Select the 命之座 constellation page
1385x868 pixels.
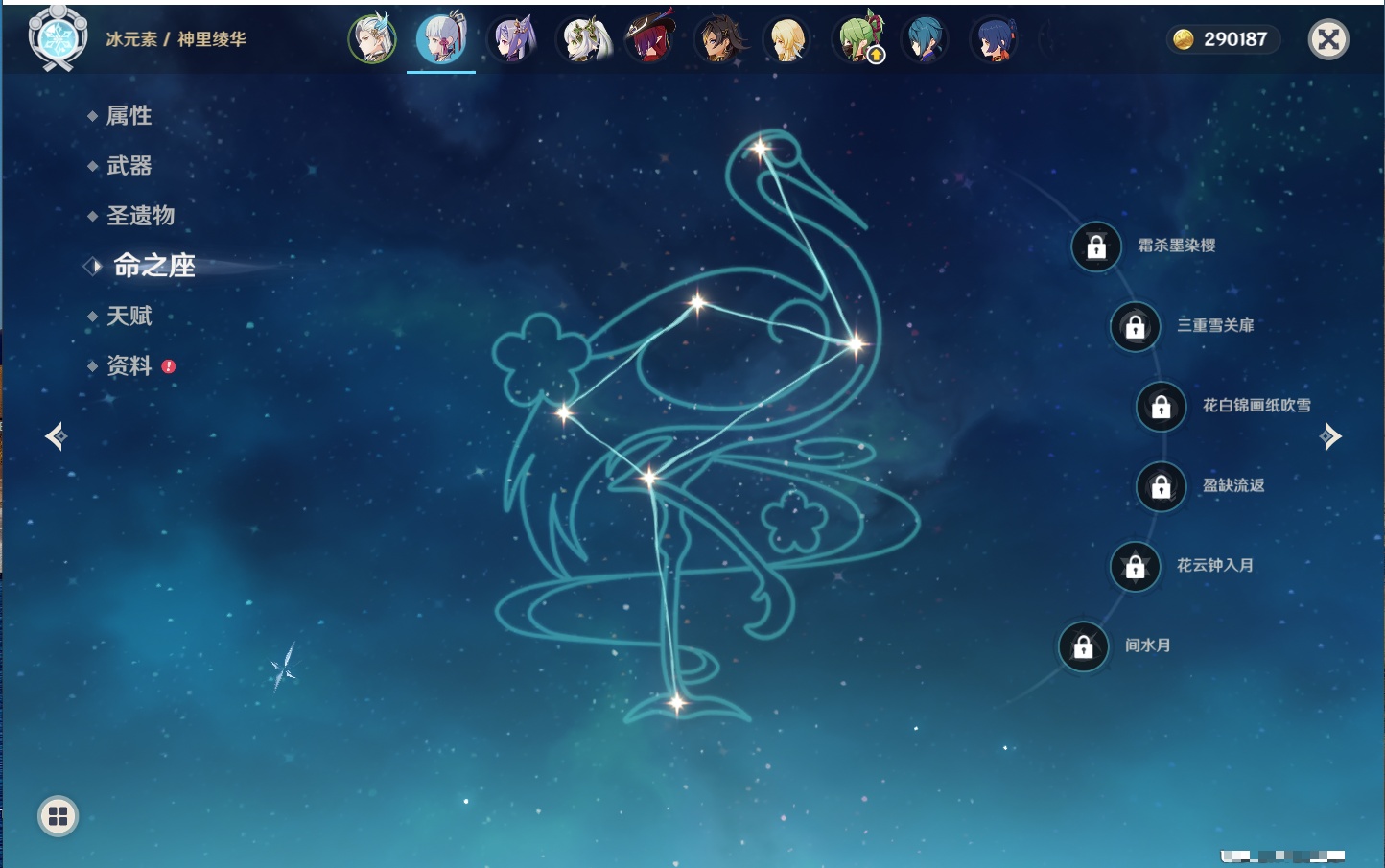153,266
